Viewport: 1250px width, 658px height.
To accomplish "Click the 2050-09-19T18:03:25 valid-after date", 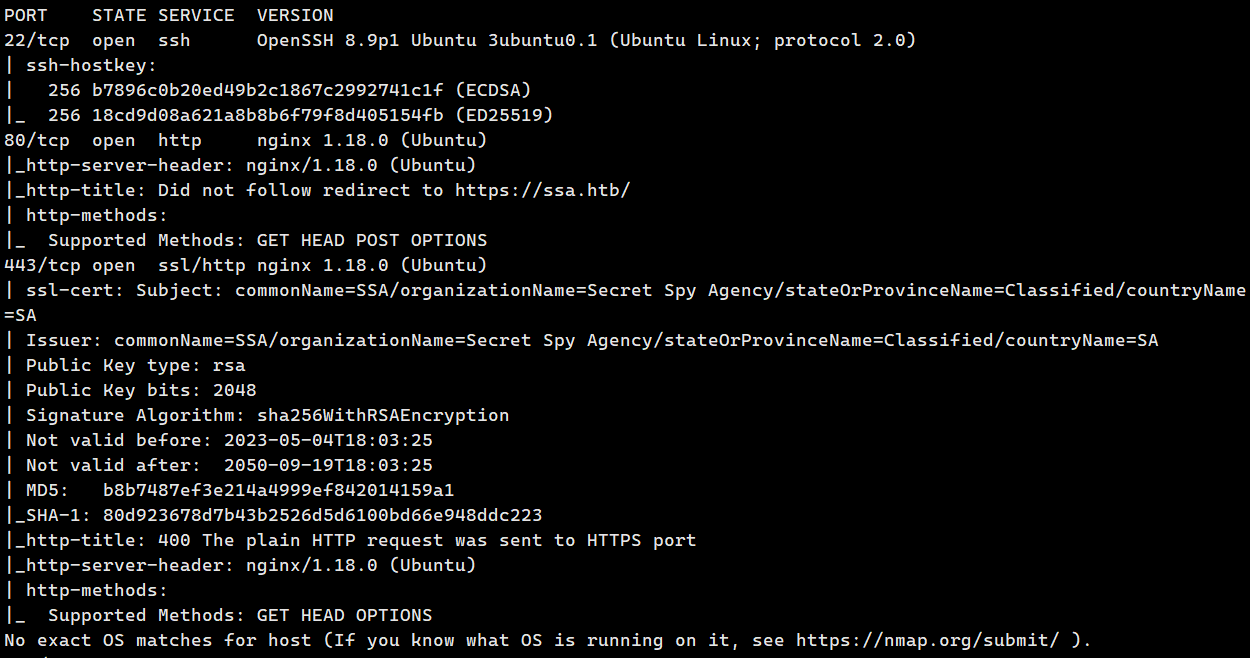I will 328,465.
